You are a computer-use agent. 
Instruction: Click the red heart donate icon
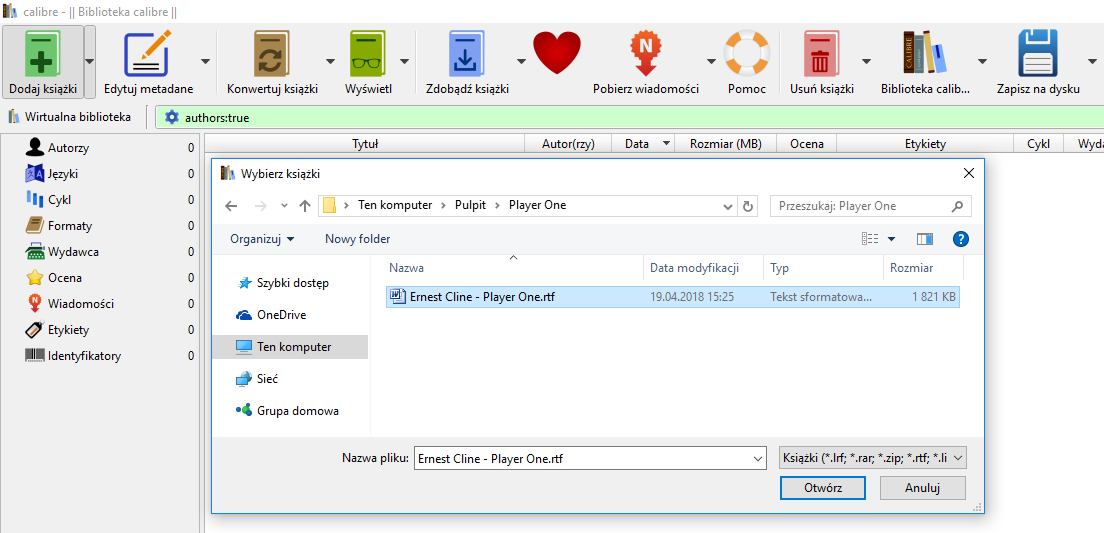[557, 54]
